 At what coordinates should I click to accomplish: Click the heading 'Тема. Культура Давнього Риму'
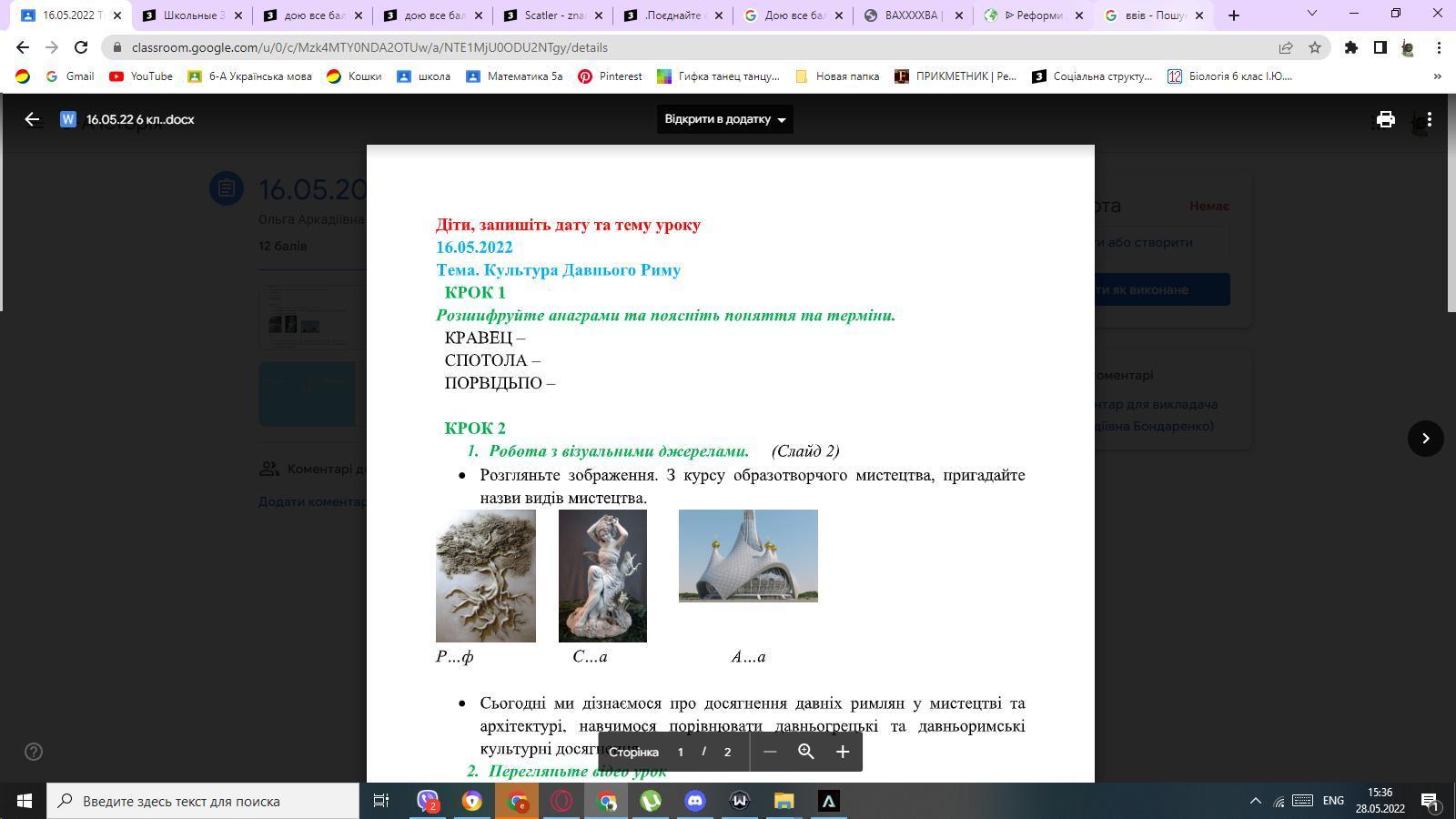tap(559, 270)
